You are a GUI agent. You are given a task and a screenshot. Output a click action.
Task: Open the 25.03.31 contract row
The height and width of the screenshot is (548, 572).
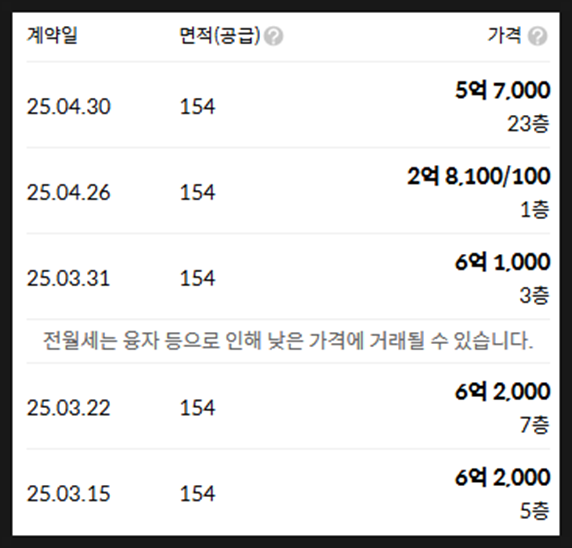(288, 277)
